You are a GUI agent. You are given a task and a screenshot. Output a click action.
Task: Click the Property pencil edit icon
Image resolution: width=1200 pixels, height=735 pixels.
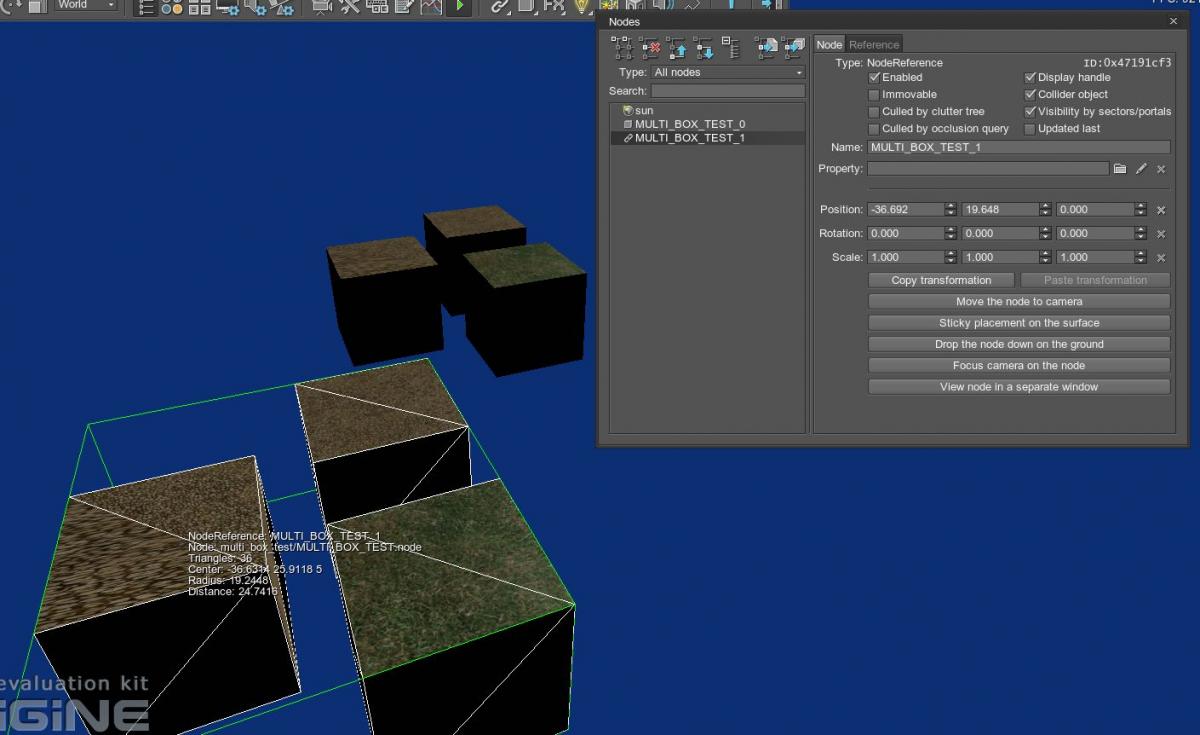pyautogui.click(x=1141, y=169)
